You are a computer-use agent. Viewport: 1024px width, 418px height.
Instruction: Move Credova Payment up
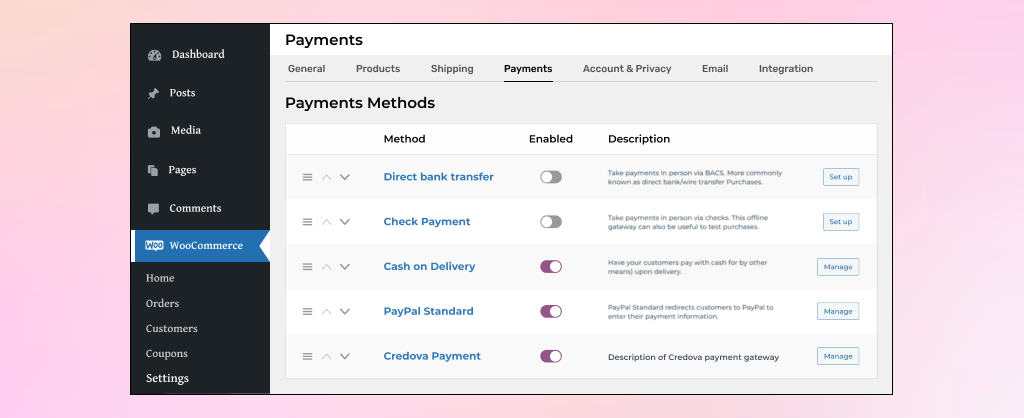tap(327, 357)
